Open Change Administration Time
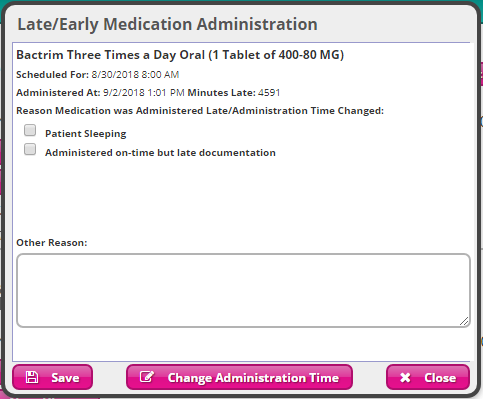The height and width of the screenshot is (399, 483). point(239,377)
